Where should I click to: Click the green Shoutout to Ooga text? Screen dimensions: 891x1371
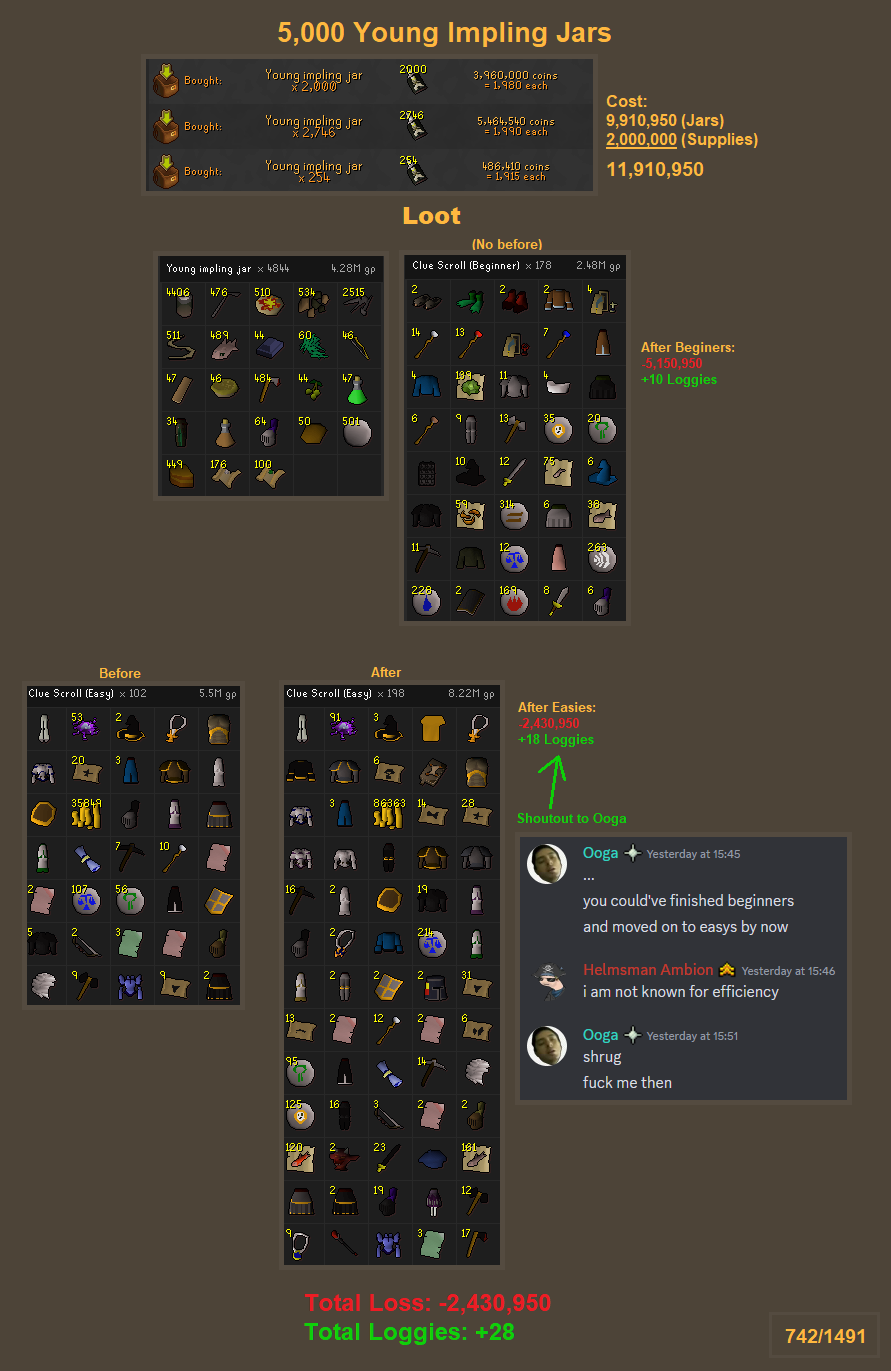tap(572, 818)
